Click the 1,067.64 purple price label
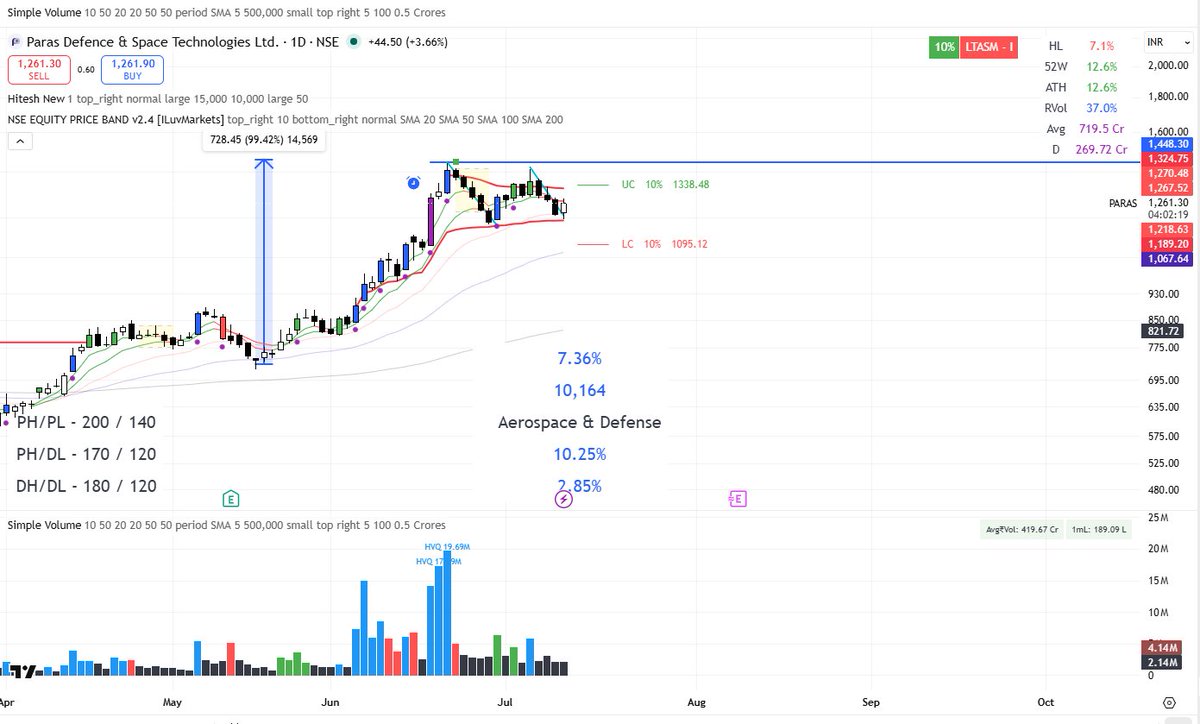Viewport: 1200px width, 724px height. [1167, 258]
